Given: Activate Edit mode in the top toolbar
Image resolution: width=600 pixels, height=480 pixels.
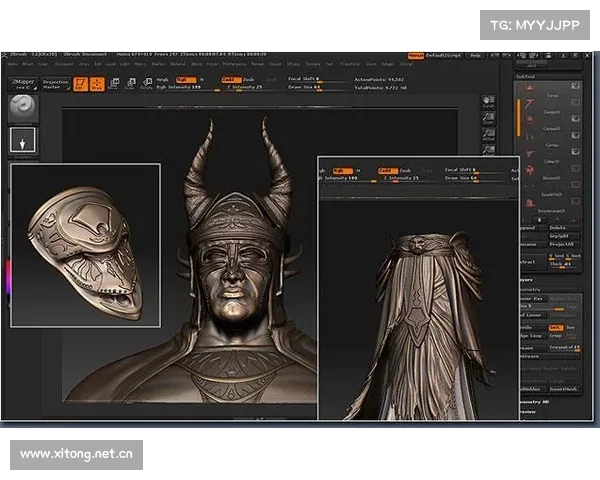Looking at the screenshot, I should coord(80,84).
